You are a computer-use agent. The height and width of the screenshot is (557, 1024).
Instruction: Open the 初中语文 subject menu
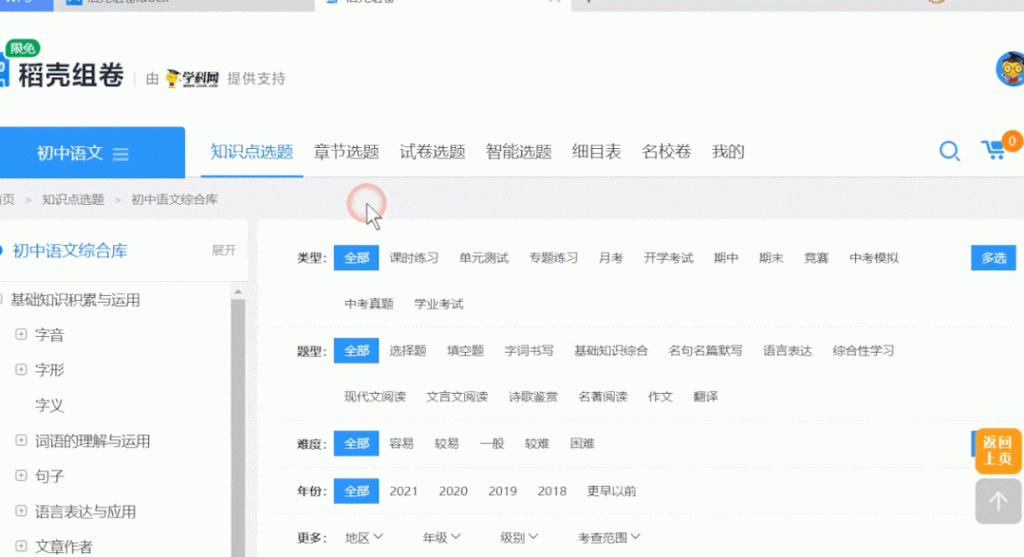point(92,153)
